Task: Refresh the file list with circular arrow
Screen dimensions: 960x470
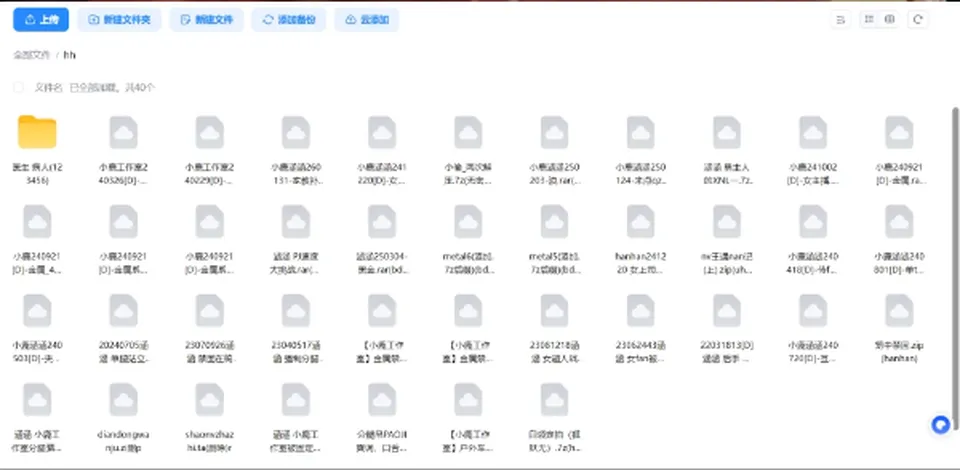Action: [918, 20]
